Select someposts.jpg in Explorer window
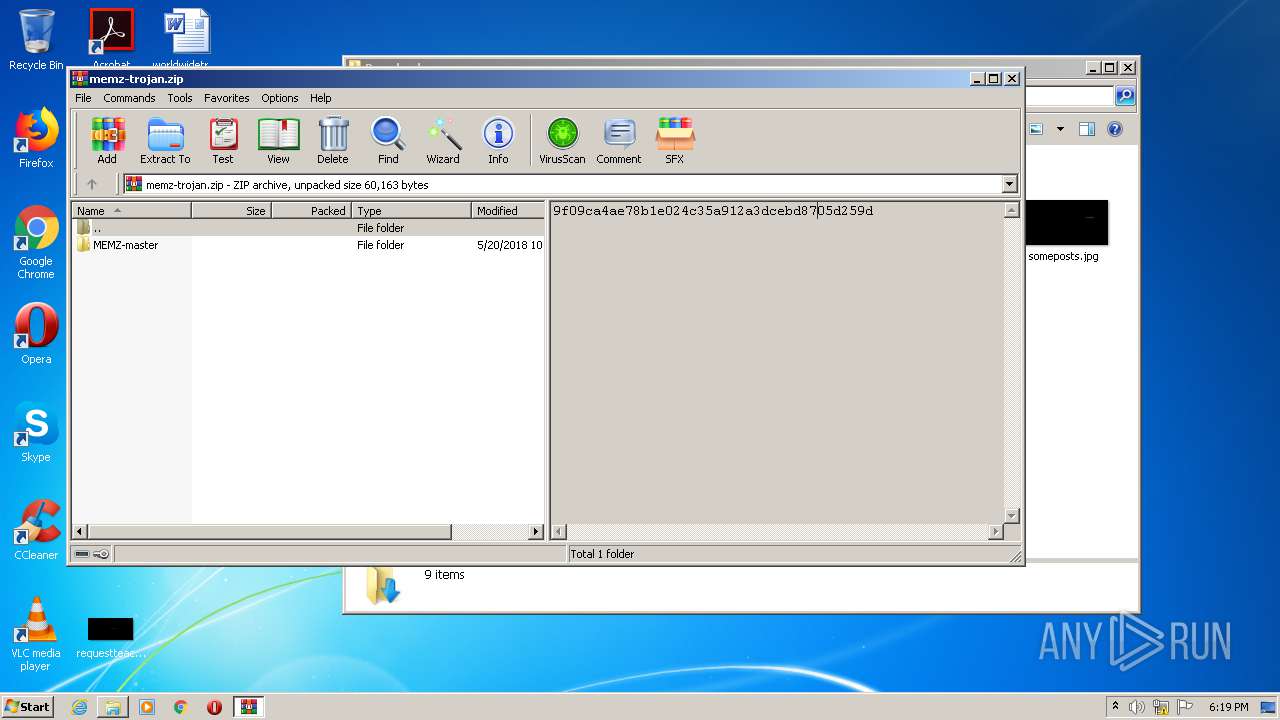Image resolution: width=1280 pixels, height=720 pixels. click(x=1065, y=232)
